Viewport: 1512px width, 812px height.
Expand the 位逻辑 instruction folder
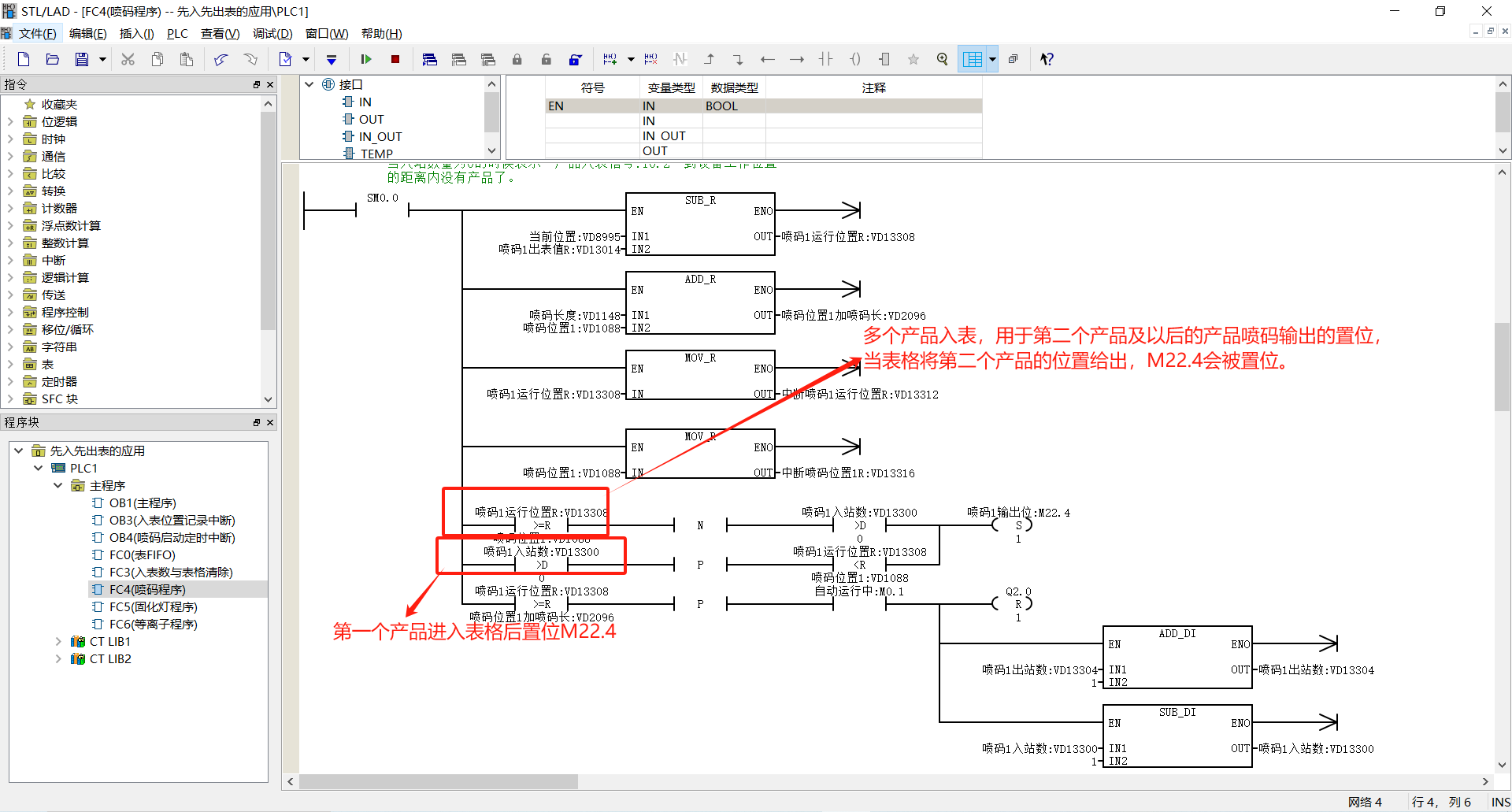pyautogui.click(x=10, y=121)
